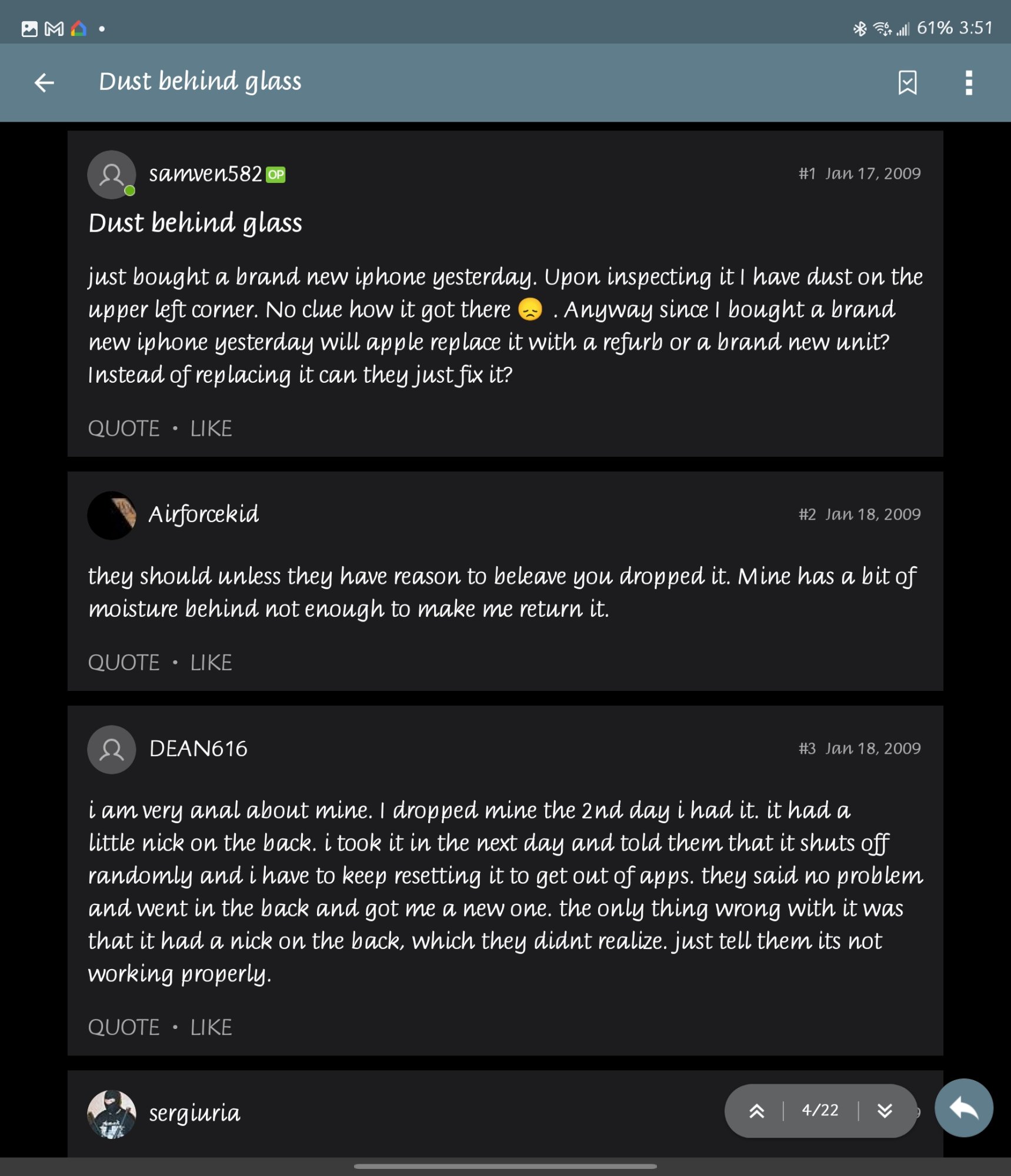The height and width of the screenshot is (1176, 1011).
Task: Open the Gmail notification icon in status bar
Action: coord(54,28)
